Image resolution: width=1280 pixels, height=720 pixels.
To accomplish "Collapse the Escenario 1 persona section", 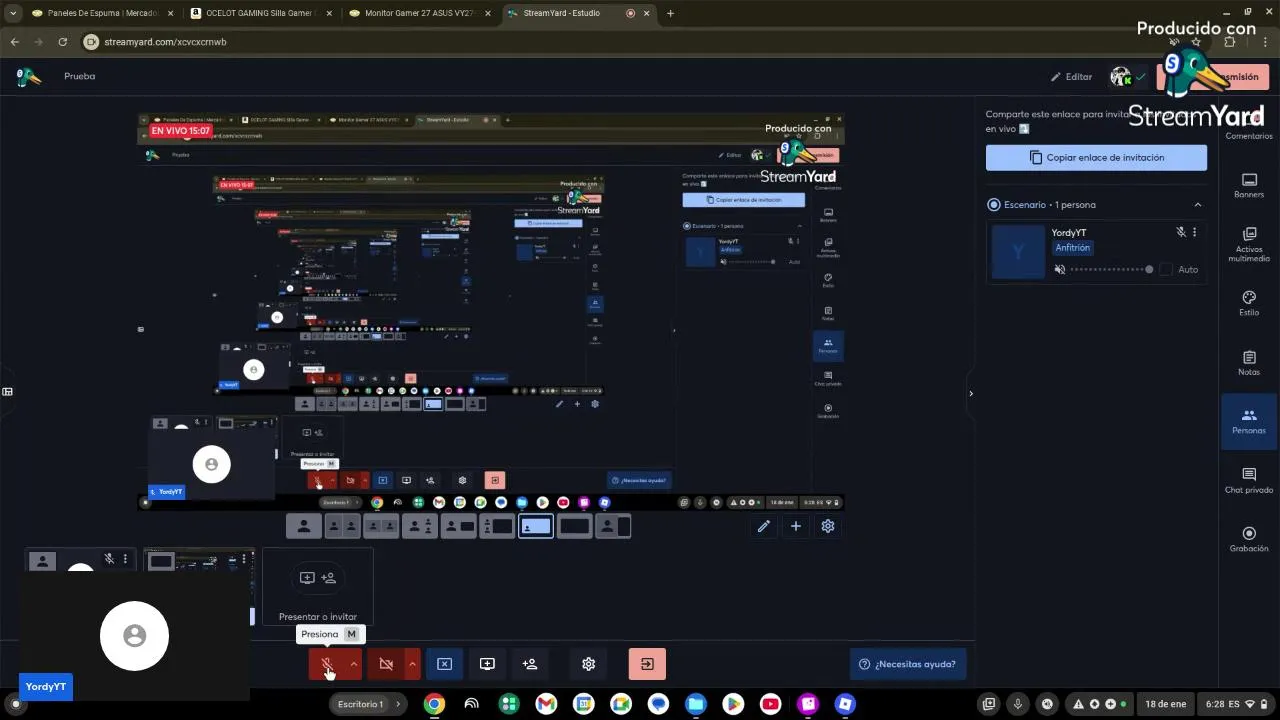I will click(x=1197, y=205).
